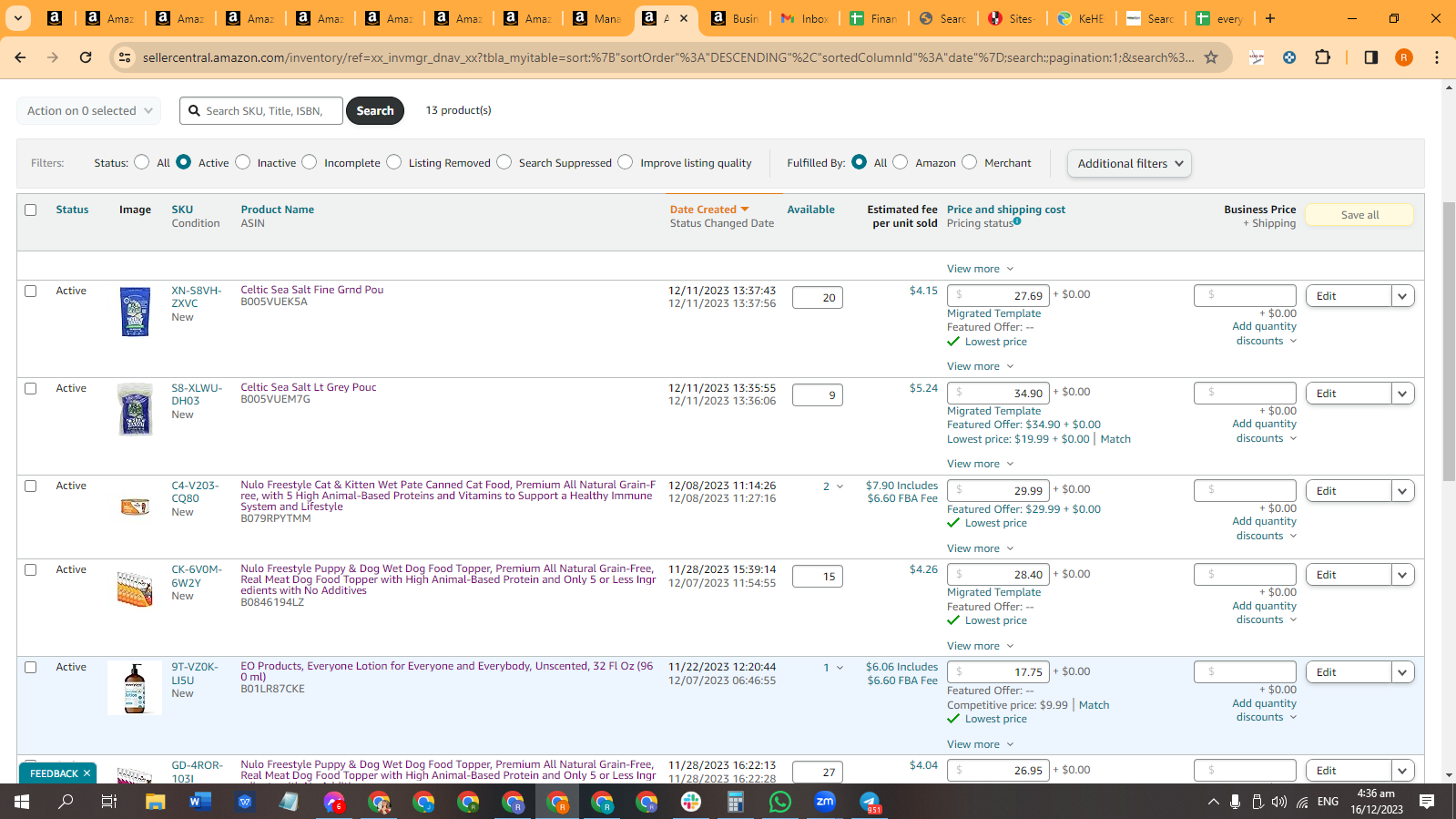Click the Search button
Screen dimensions: 1456x819
375,111
